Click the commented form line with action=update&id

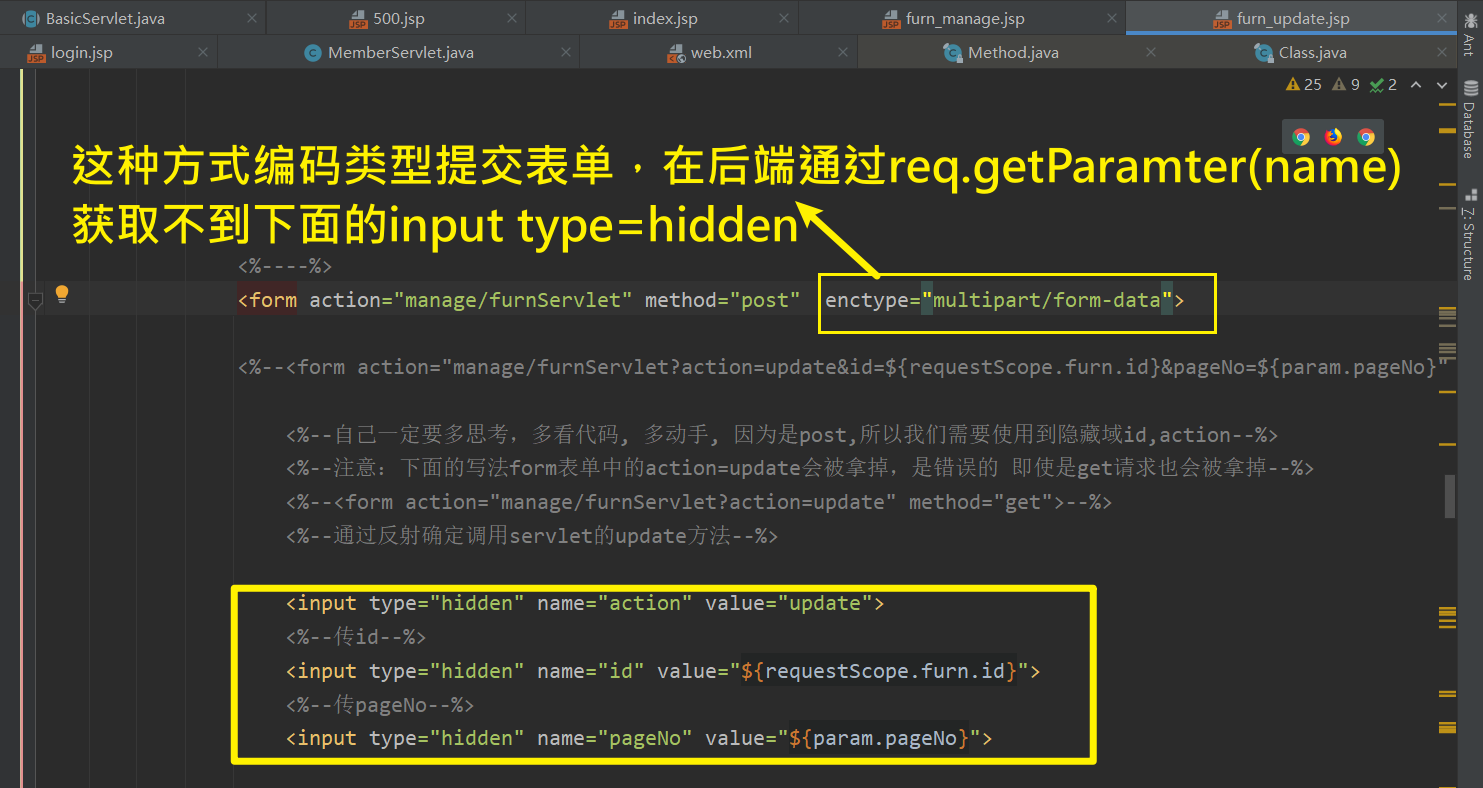tap(843, 367)
